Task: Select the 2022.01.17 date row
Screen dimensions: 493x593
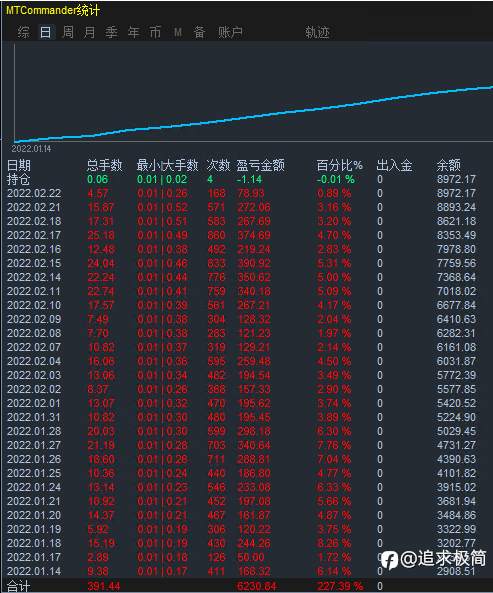Action: coord(34,557)
